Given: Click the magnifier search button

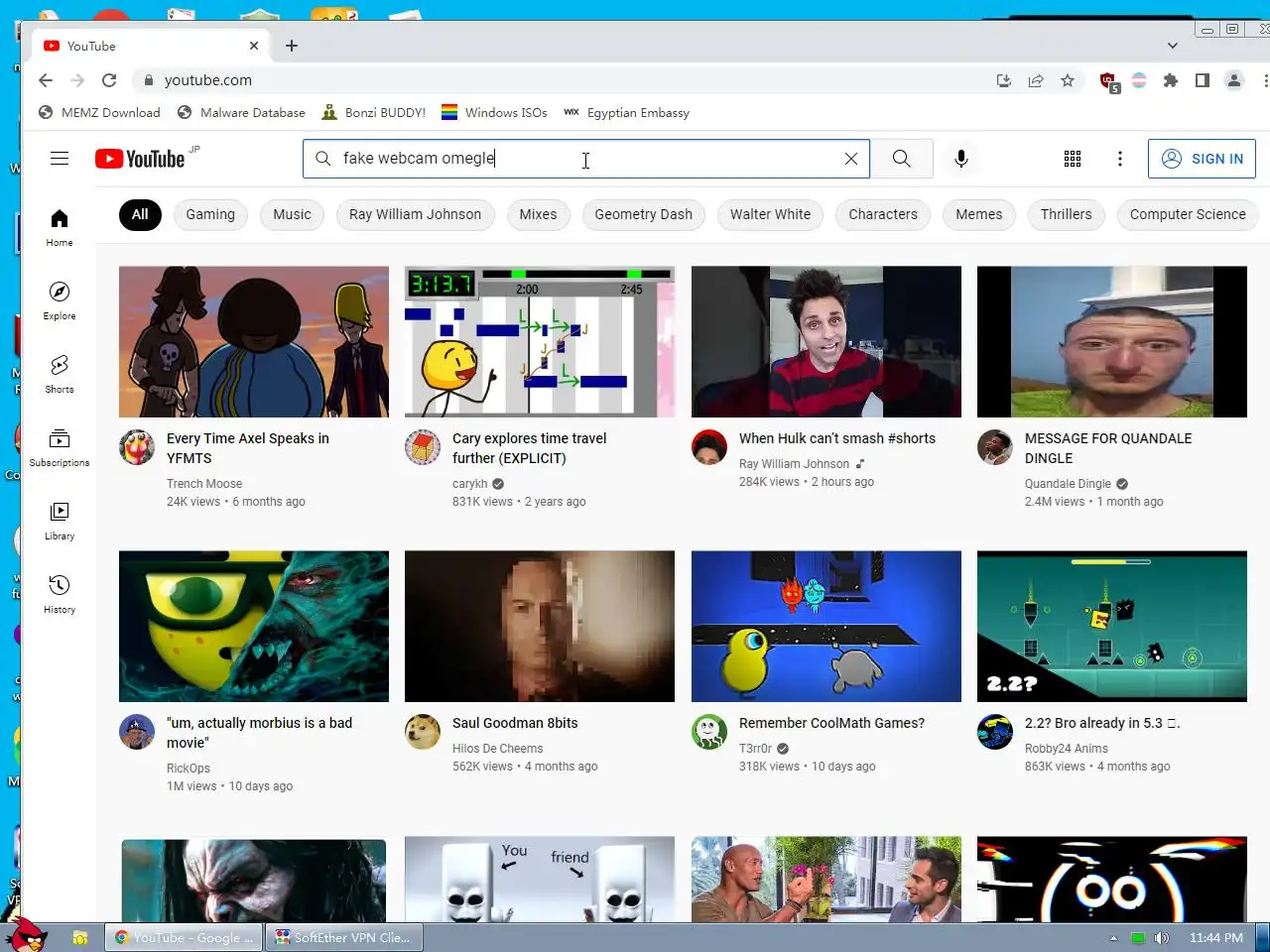Looking at the screenshot, I should [901, 159].
